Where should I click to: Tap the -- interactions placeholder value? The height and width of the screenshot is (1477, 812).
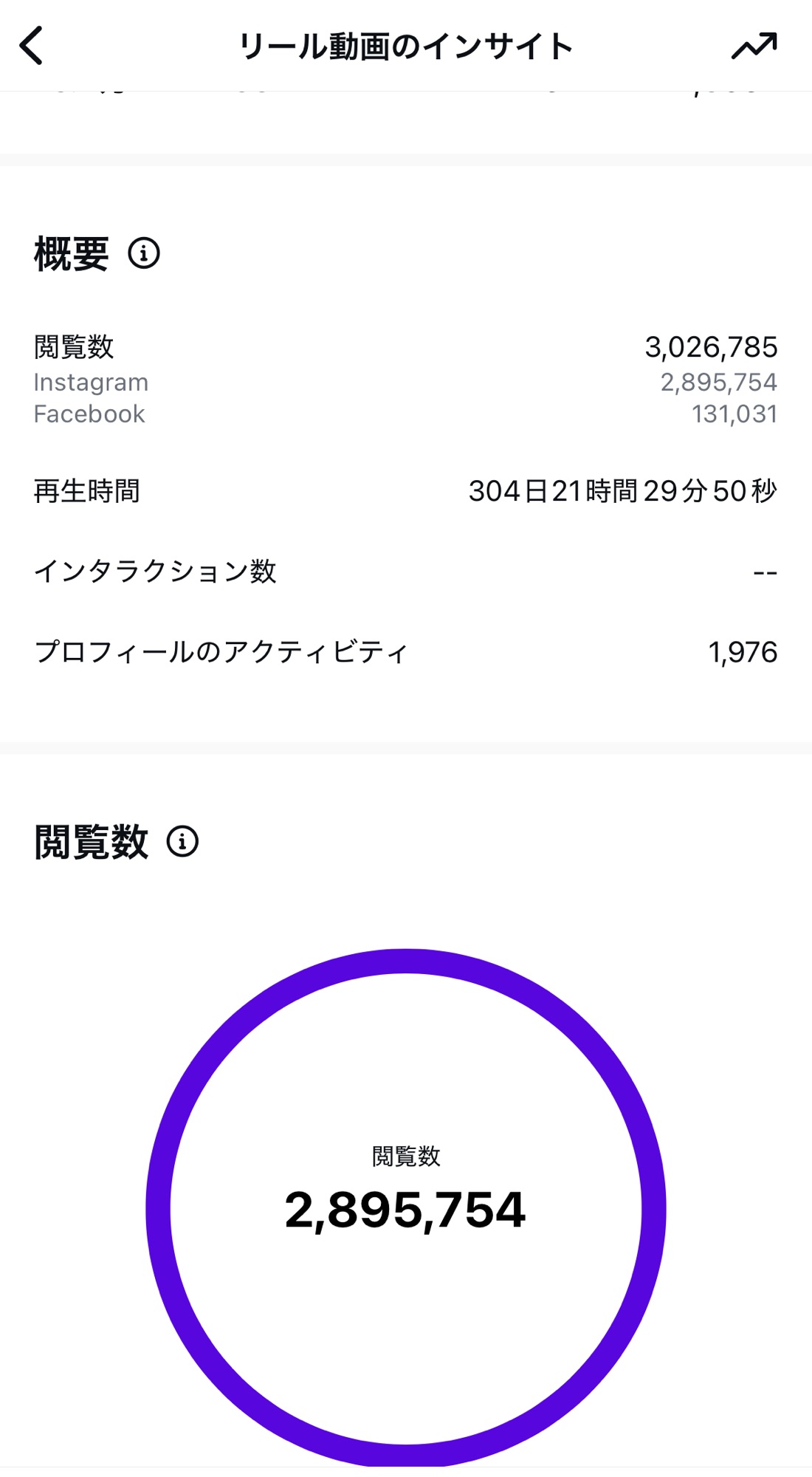(765, 572)
